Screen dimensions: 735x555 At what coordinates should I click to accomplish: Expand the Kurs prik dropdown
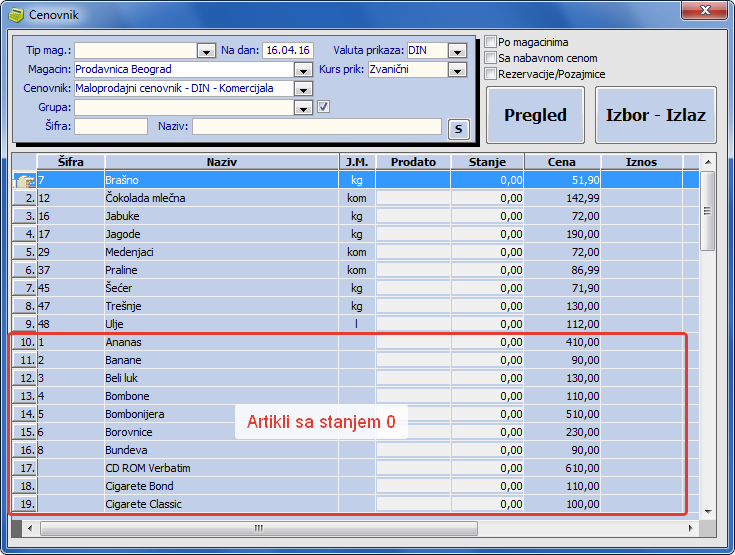tap(457, 70)
